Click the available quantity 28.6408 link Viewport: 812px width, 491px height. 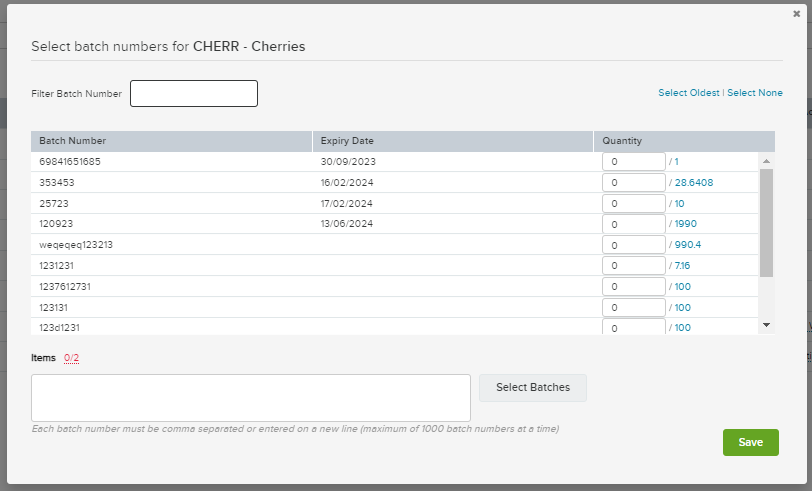[x=693, y=183]
